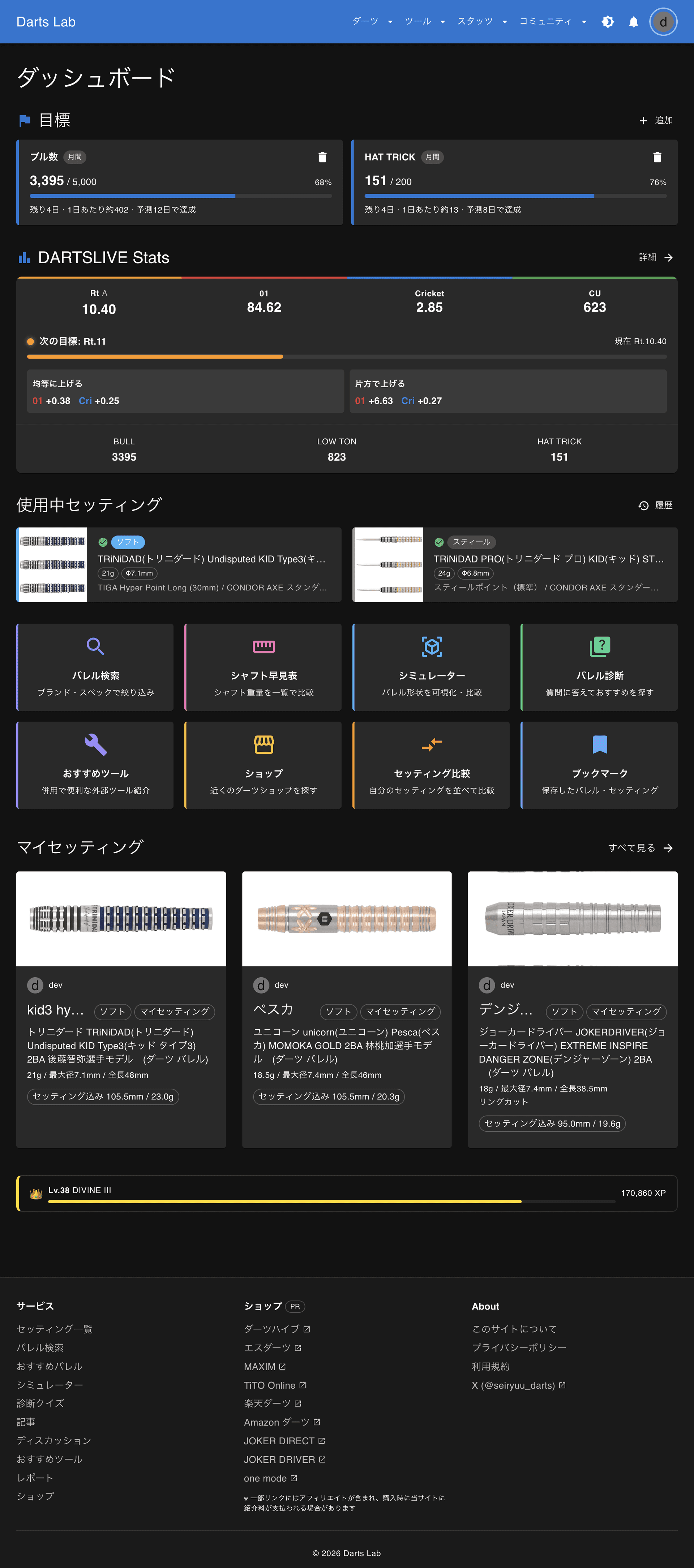Image resolution: width=694 pixels, height=1568 pixels.
Task: Select the Pesca barrel thumbnail image
Action: (346, 919)
